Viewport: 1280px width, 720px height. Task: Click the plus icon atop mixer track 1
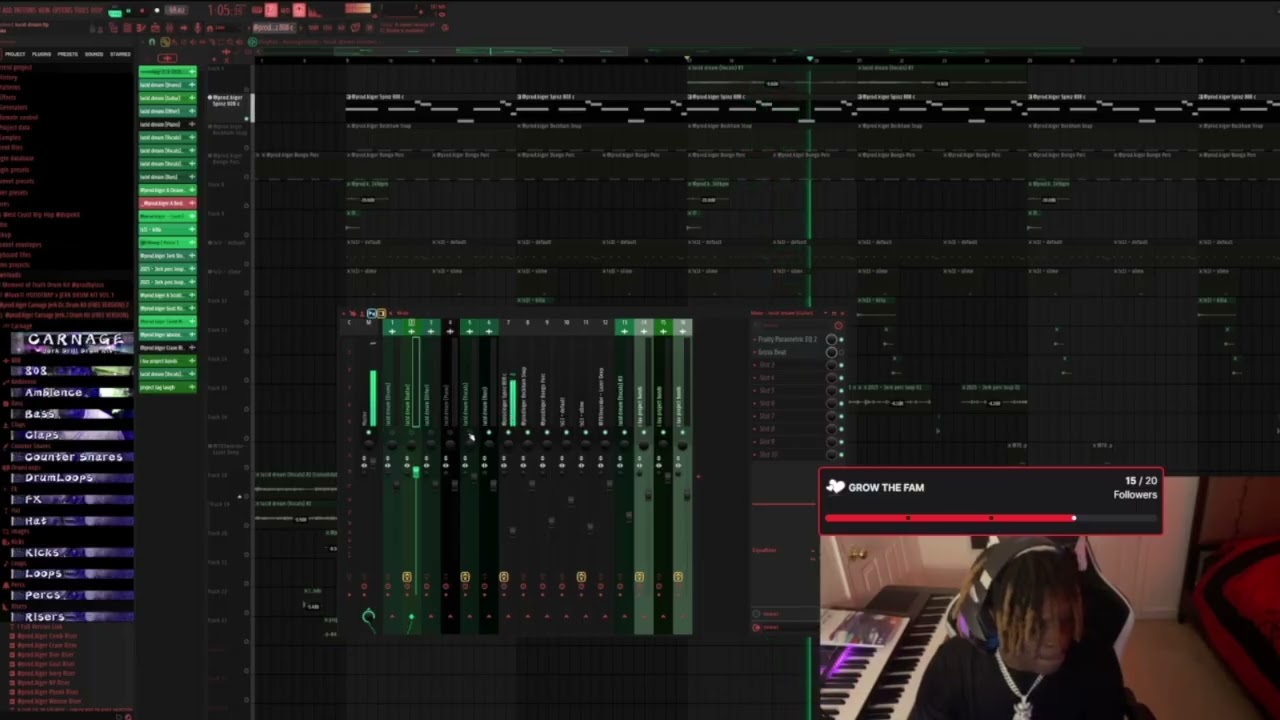(x=392, y=332)
